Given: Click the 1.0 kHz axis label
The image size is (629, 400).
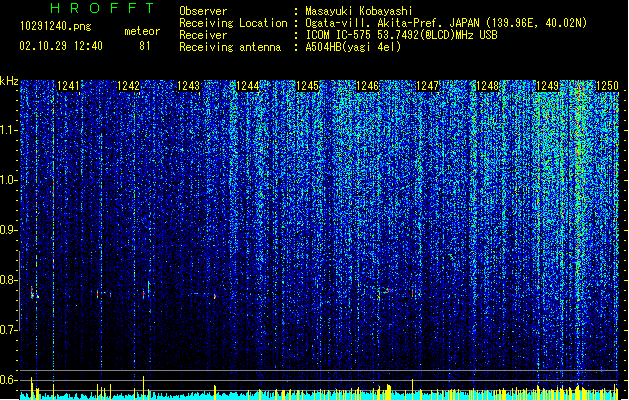Looking at the screenshot, I should tap(9, 180).
